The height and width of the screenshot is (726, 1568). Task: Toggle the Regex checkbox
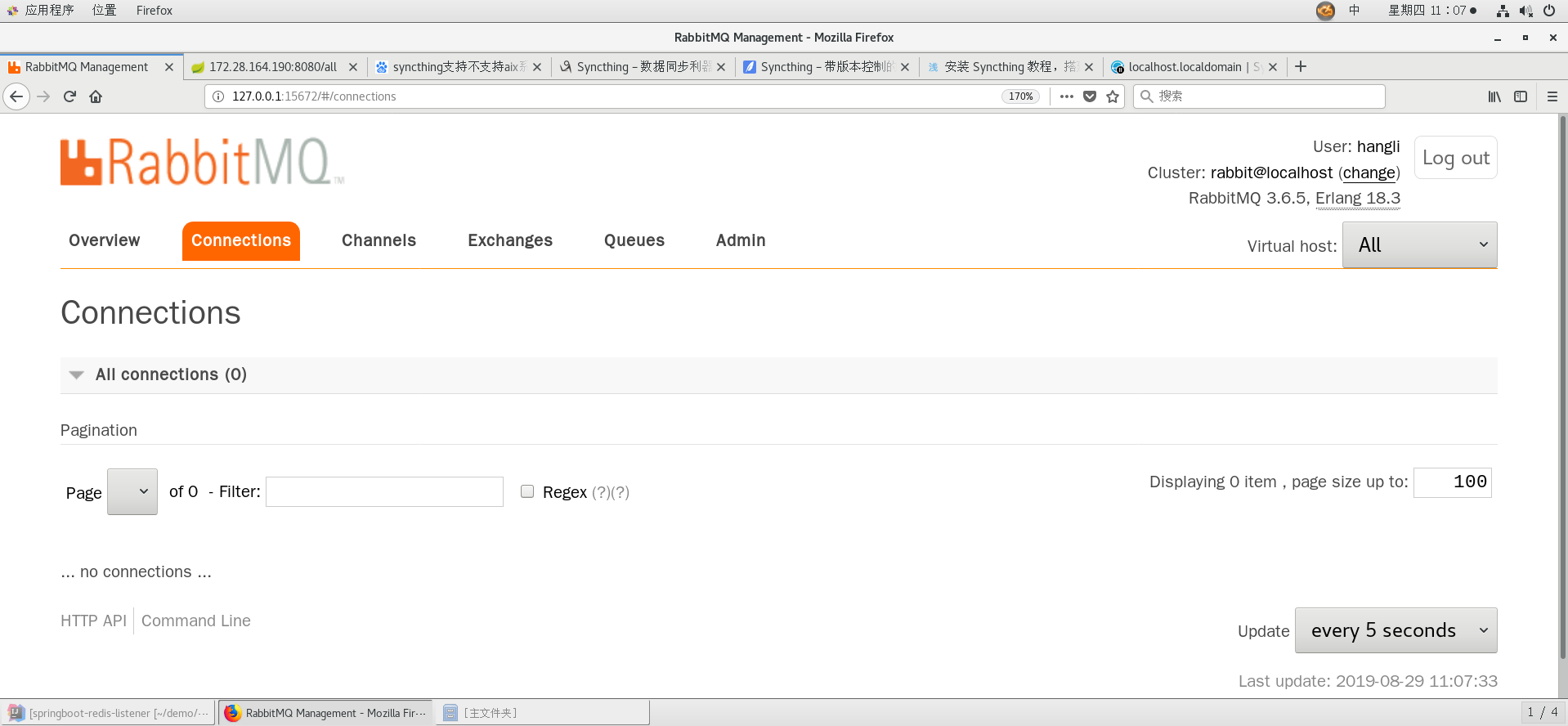pos(527,491)
